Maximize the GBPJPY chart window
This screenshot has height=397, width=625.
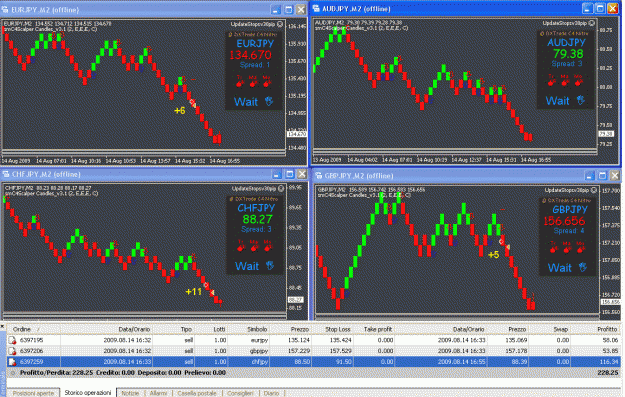(602, 175)
